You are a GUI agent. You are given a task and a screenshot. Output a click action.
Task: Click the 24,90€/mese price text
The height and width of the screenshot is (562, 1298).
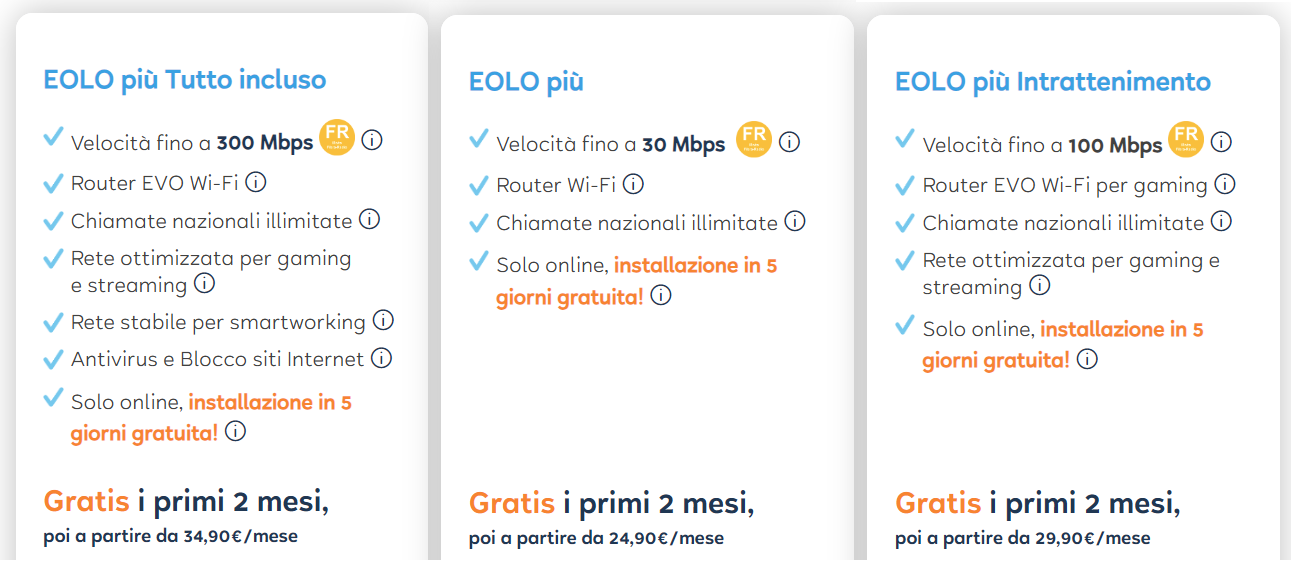click(666, 538)
